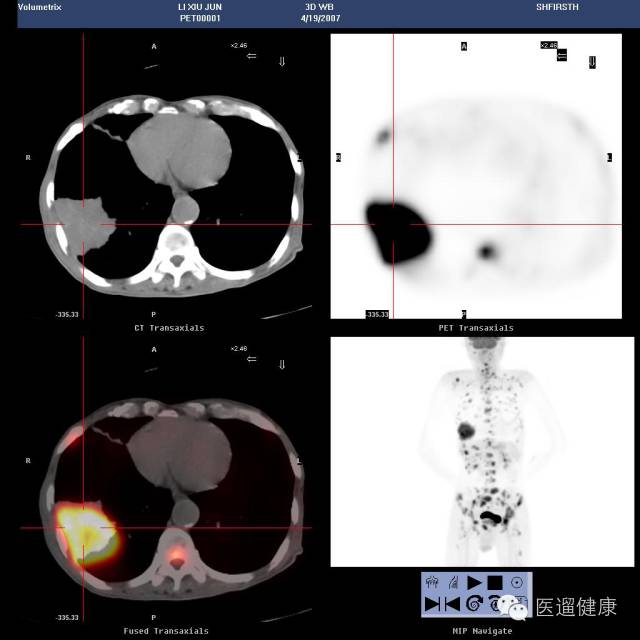Screen dimensions: 640x640
Task: Click the MIP Navigate label
Action: (482, 631)
